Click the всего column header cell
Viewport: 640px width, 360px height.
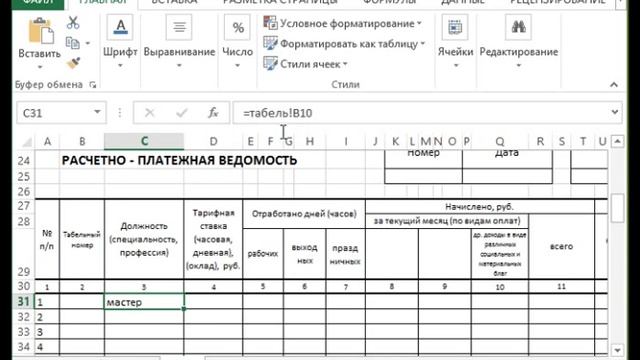coord(561,247)
